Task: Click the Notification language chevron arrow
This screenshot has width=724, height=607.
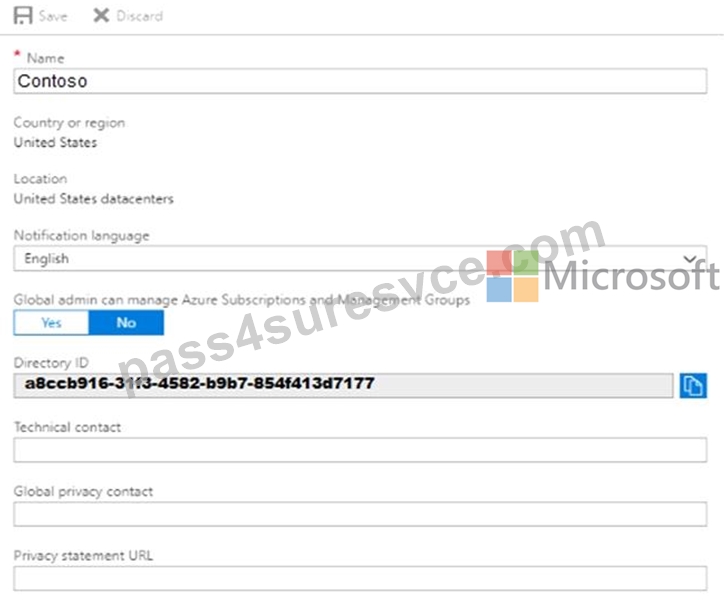Action: 690,258
